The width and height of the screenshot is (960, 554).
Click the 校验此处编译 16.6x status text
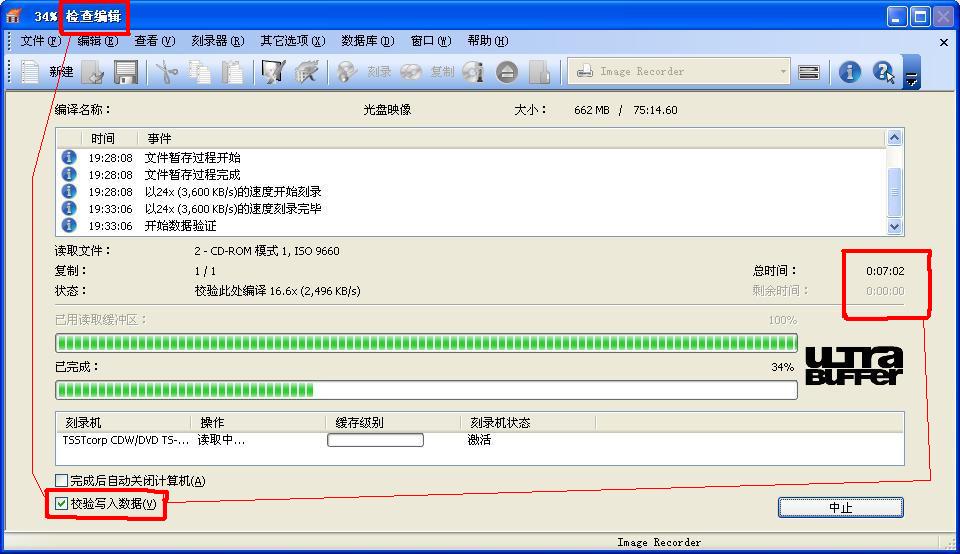(277, 291)
